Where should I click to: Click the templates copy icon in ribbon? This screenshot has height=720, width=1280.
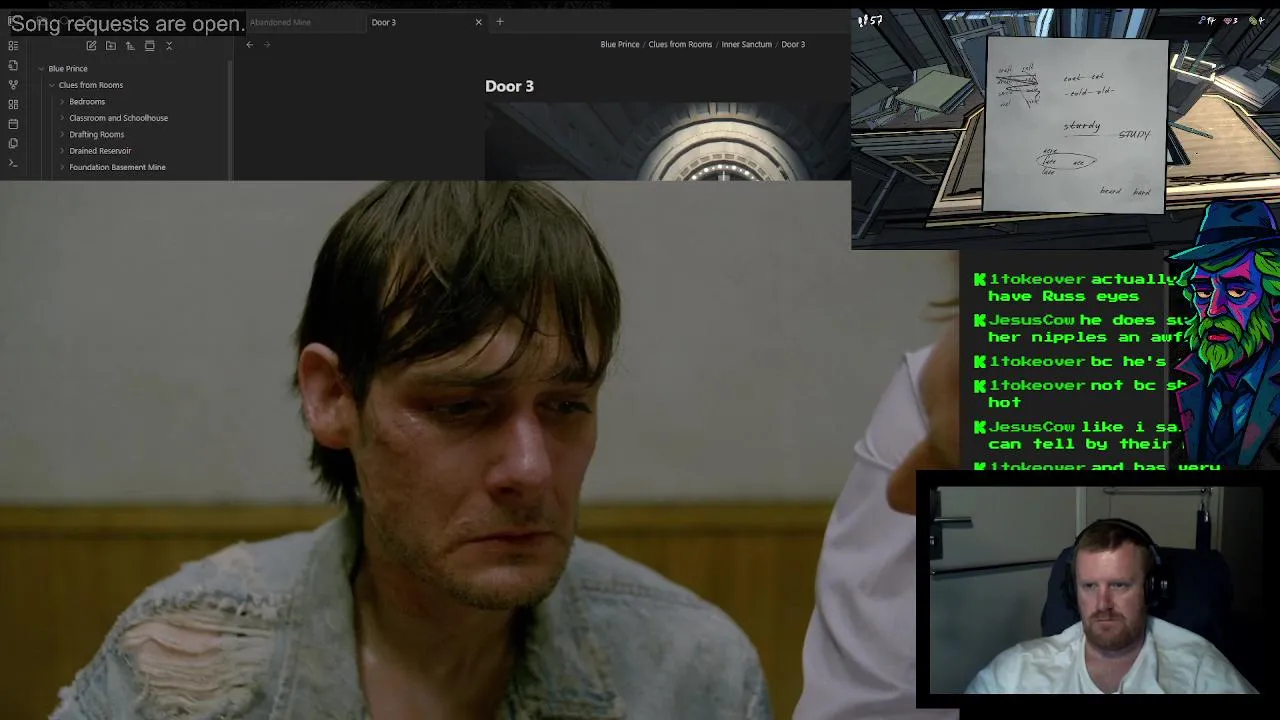coord(13,143)
